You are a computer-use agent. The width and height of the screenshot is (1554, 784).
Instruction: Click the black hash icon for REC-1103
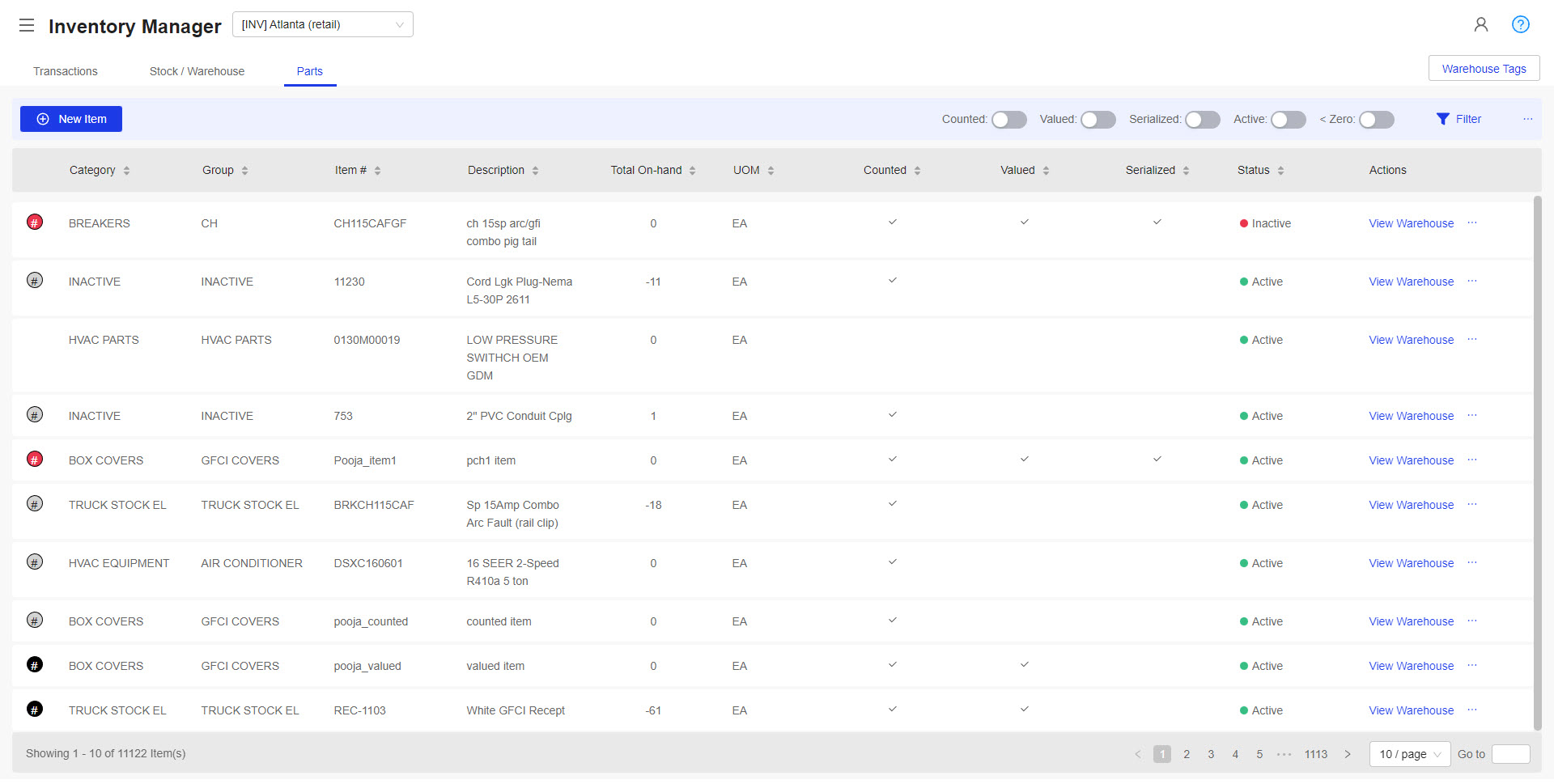click(35, 709)
